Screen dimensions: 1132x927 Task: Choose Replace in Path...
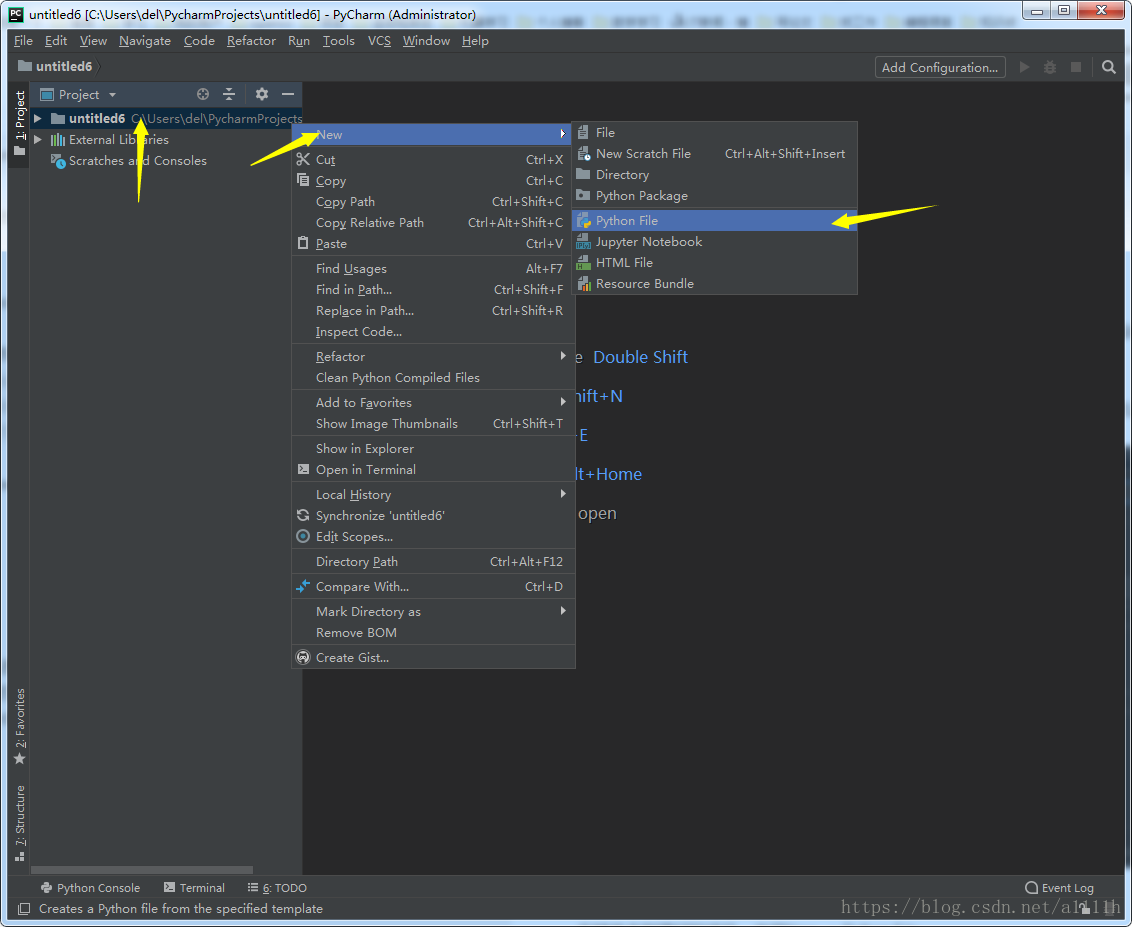tap(433, 310)
